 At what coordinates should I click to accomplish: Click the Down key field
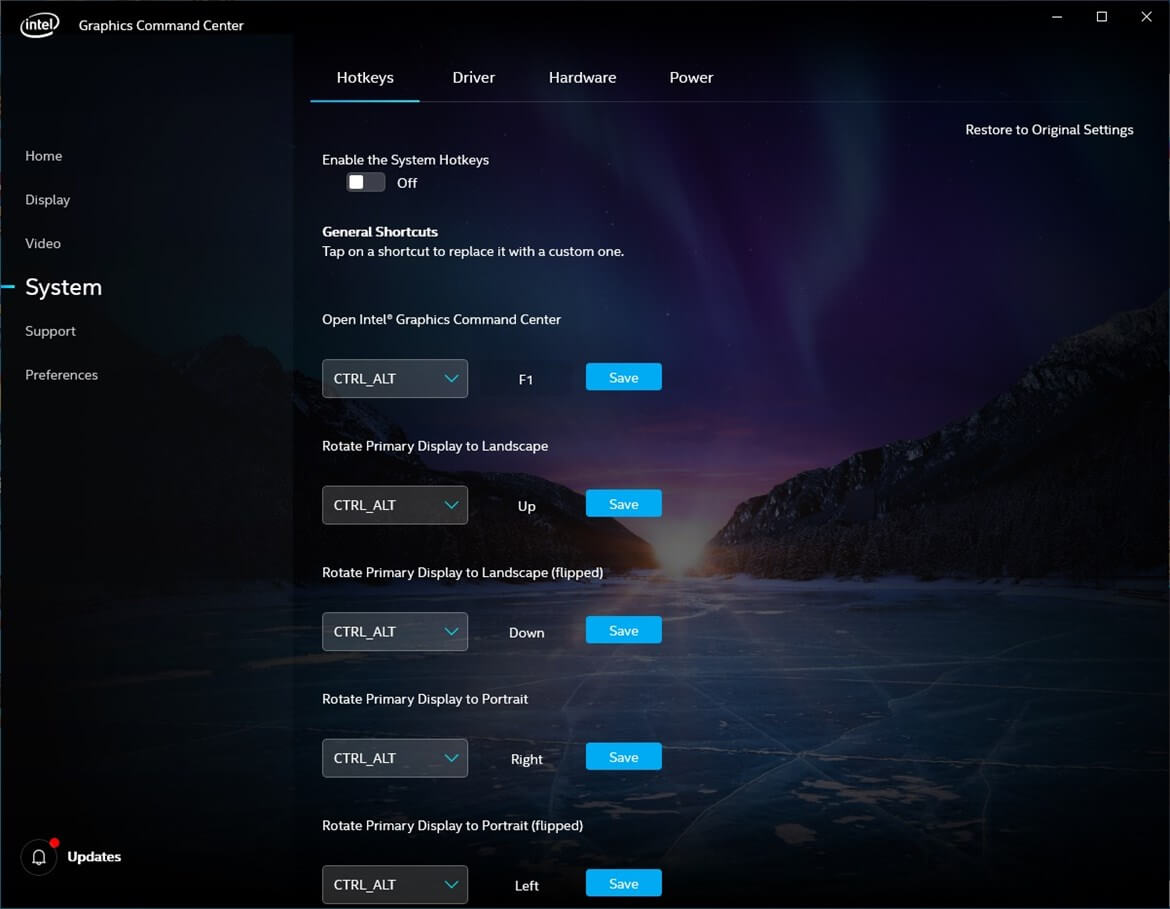pyautogui.click(x=526, y=632)
